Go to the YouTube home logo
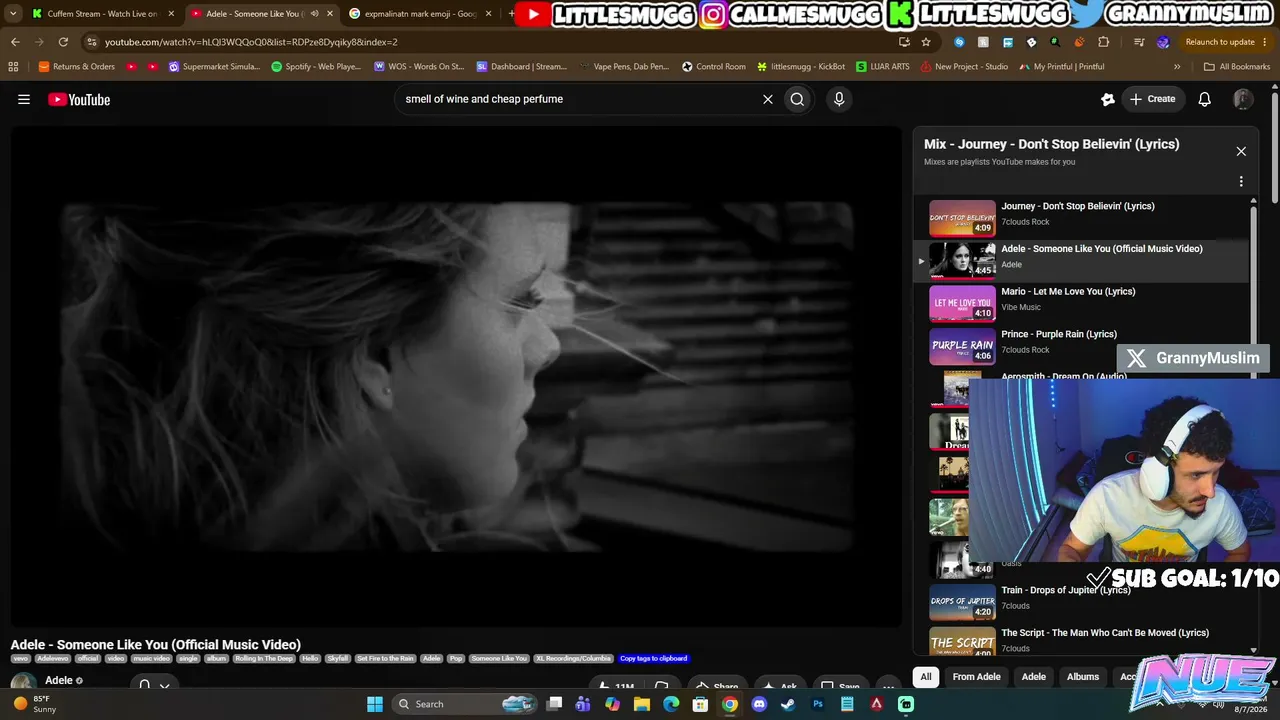This screenshot has width=1280, height=720. pyautogui.click(x=79, y=99)
